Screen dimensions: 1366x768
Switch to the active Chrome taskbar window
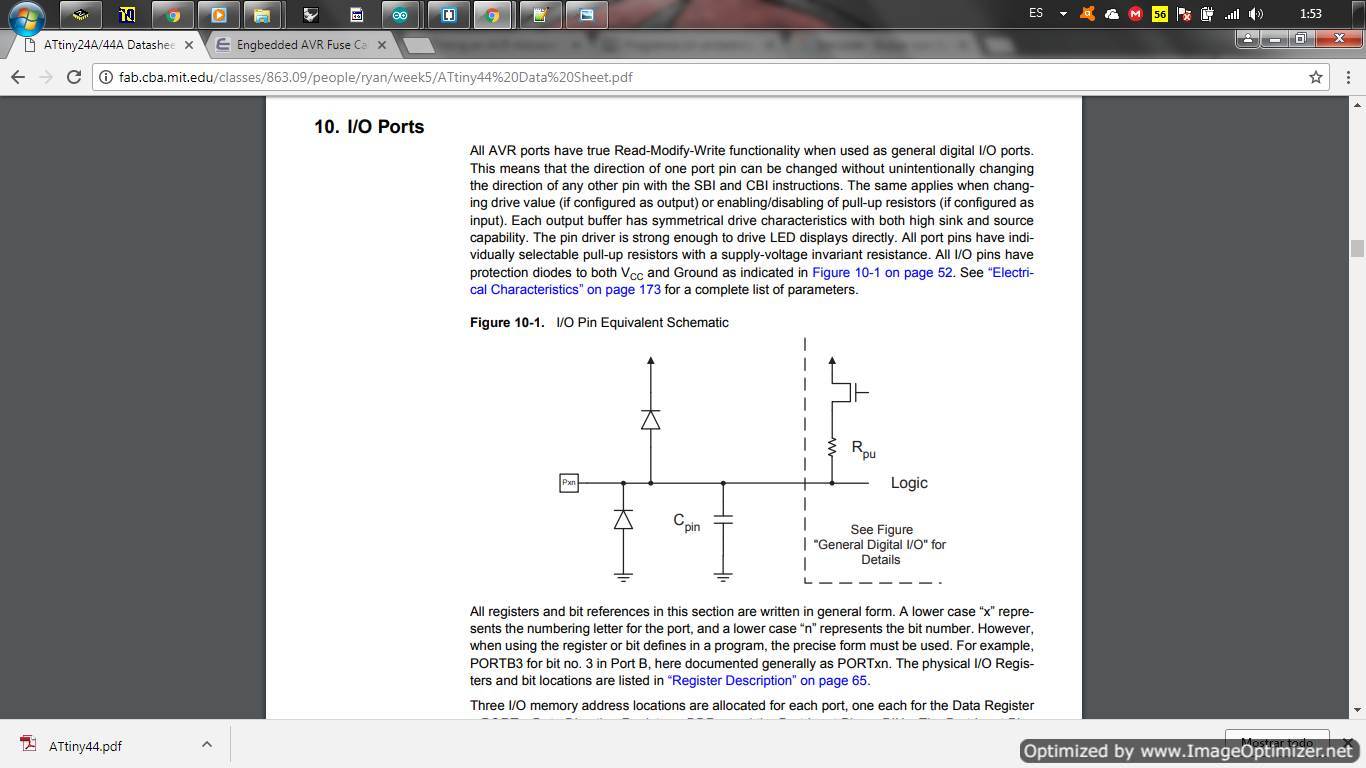click(493, 14)
